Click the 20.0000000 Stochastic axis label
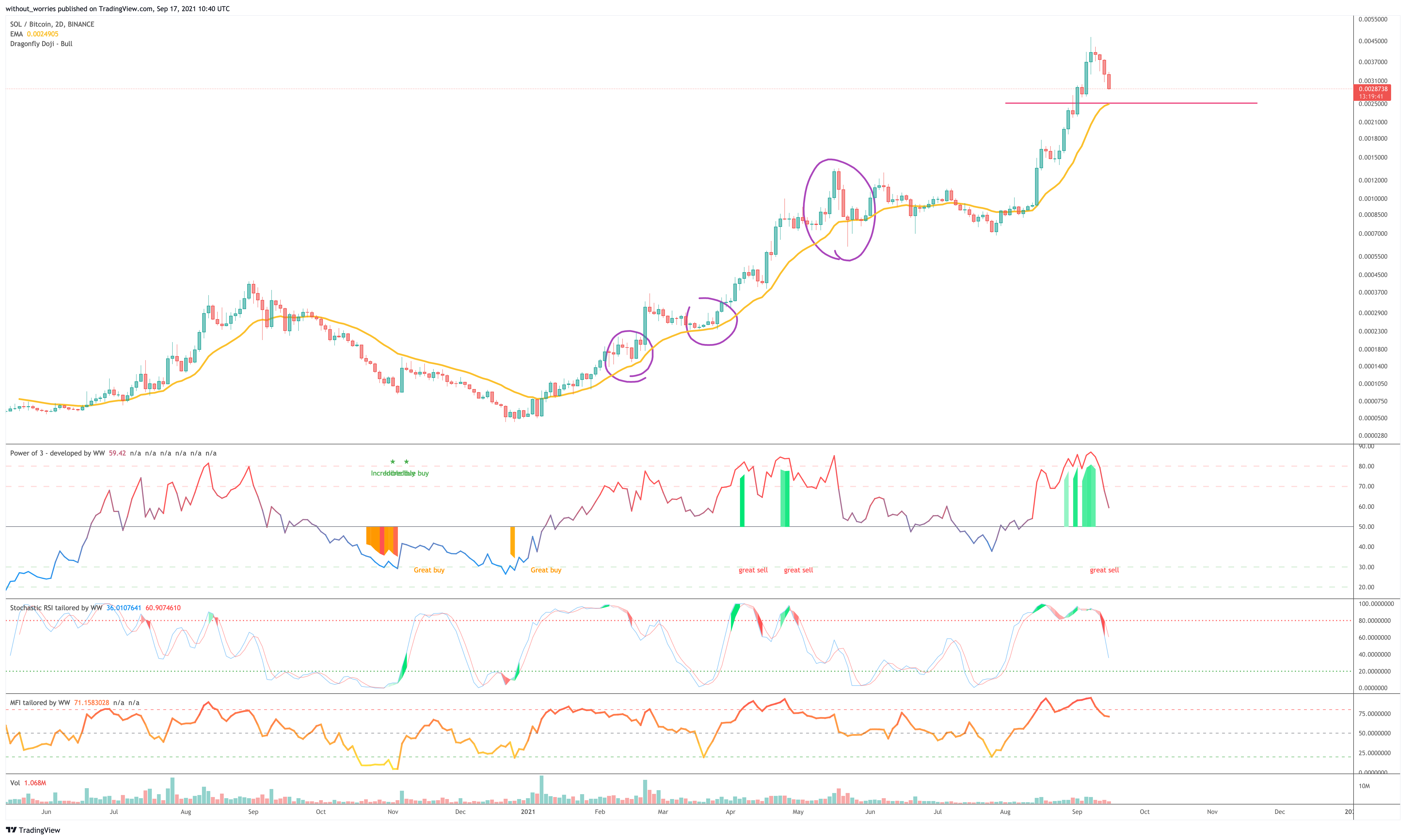Image resolution: width=1406 pixels, height=840 pixels. coord(1374,671)
